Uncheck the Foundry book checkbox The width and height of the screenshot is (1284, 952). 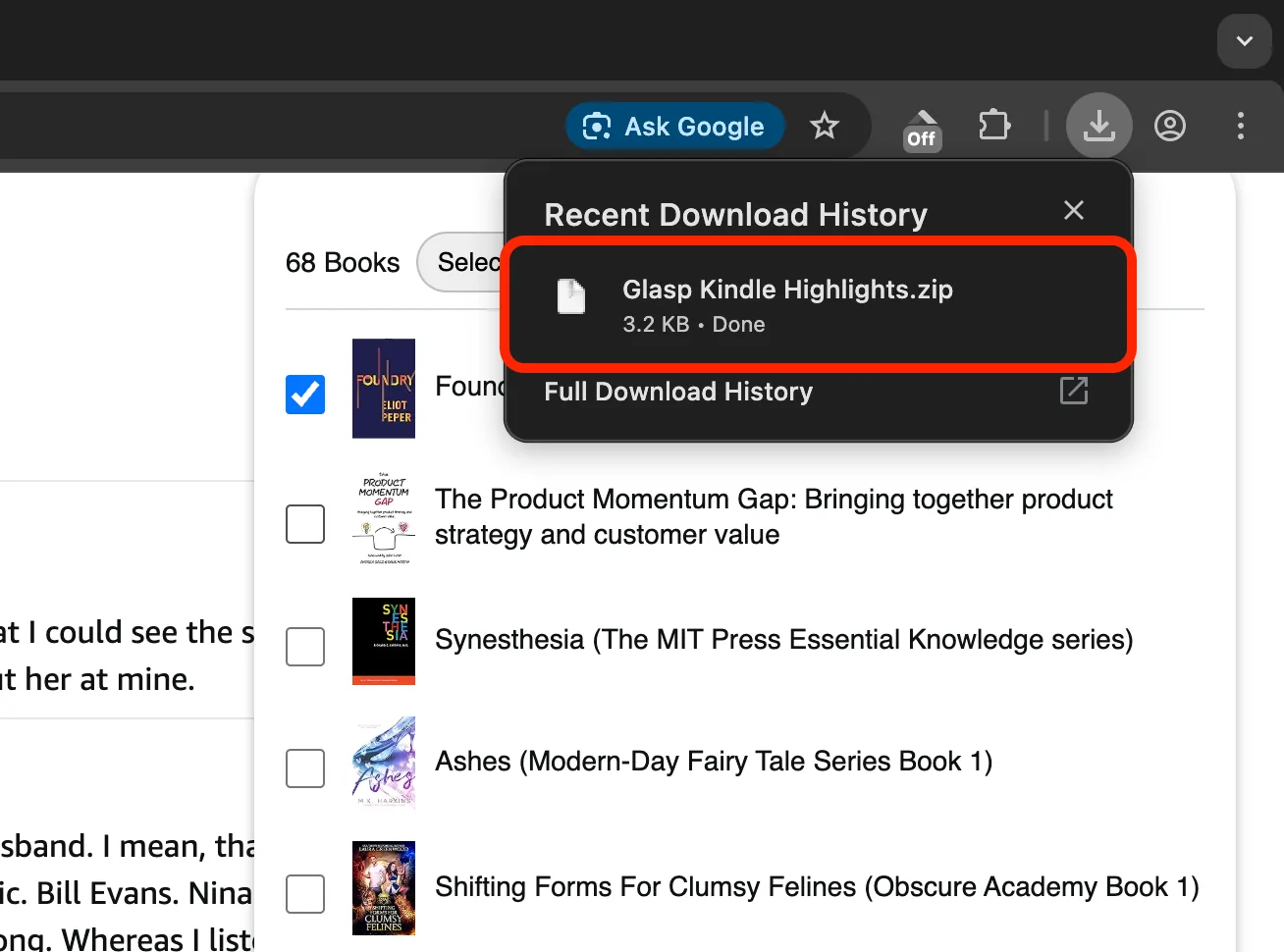[x=305, y=395]
